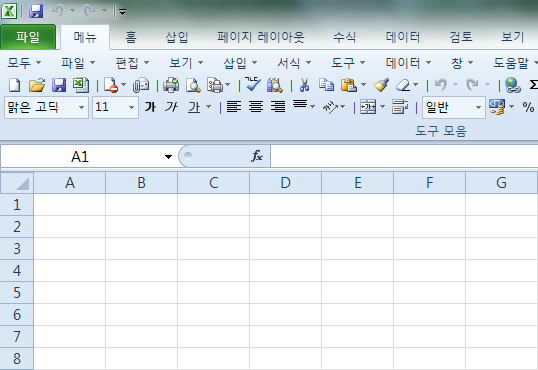
Task: Click the Excel application icon in title bar
Action: pos(9,11)
